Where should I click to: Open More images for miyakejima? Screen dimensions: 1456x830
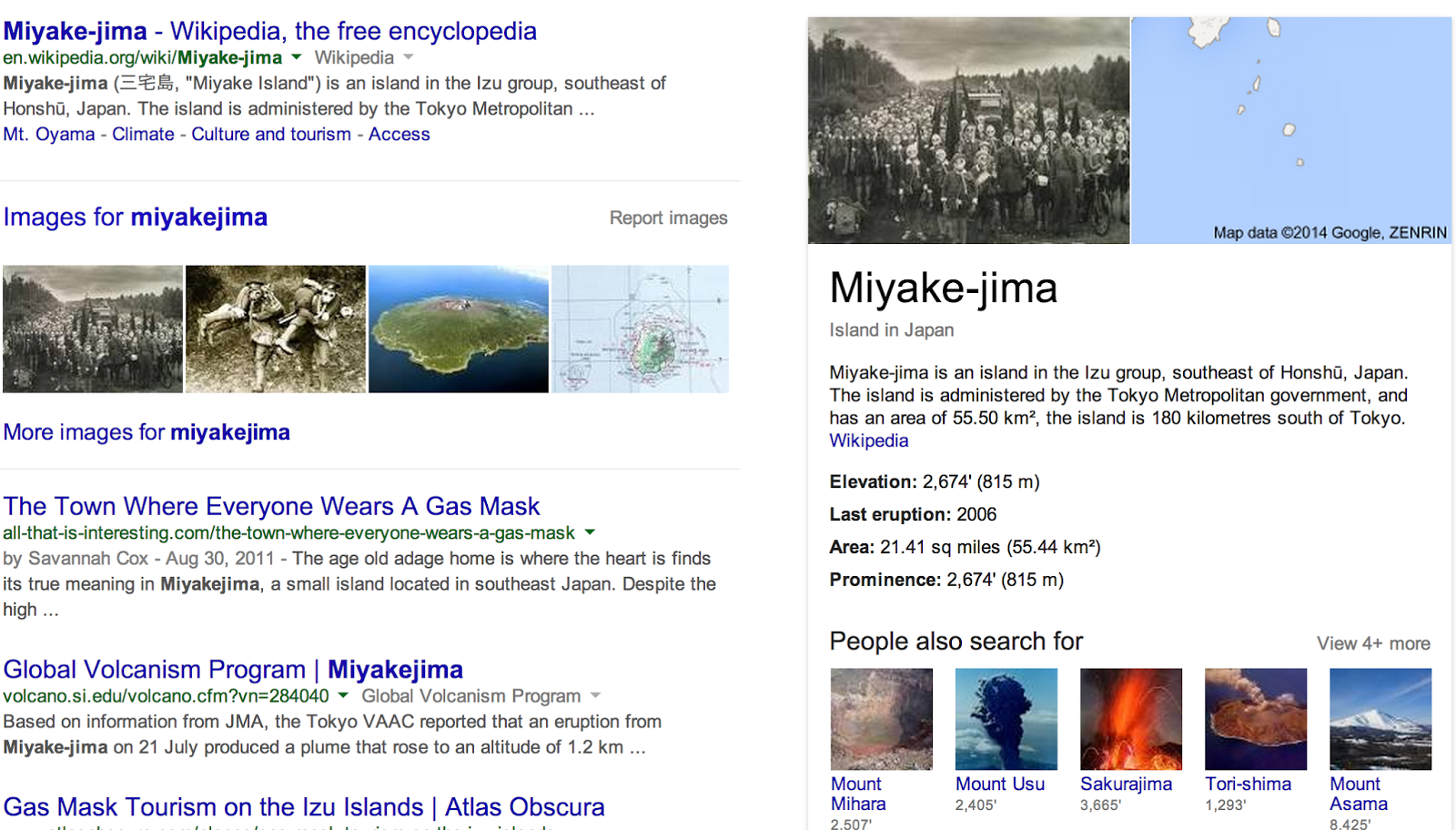click(146, 431)
